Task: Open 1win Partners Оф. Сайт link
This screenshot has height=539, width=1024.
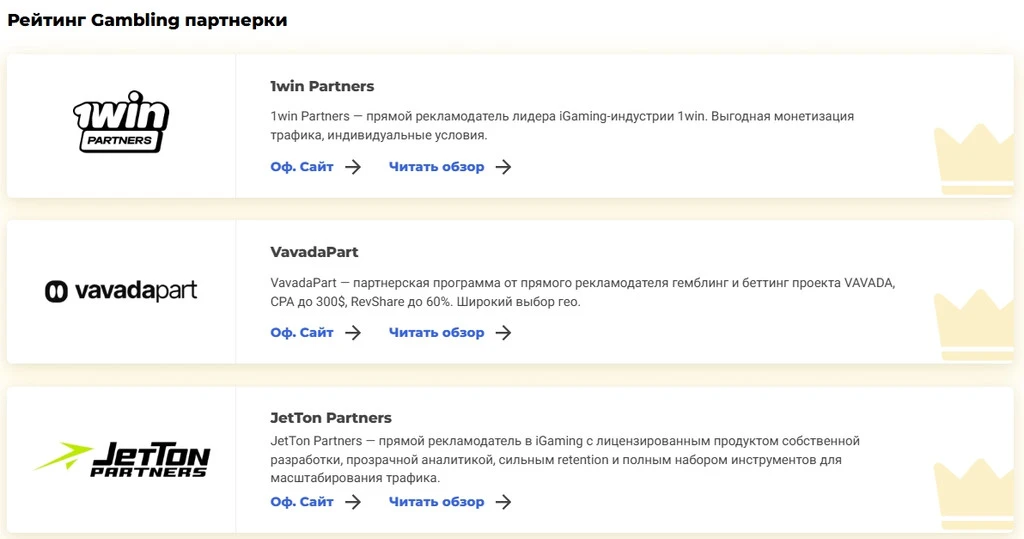Action: pyautogui.click(x=302, y=167)
